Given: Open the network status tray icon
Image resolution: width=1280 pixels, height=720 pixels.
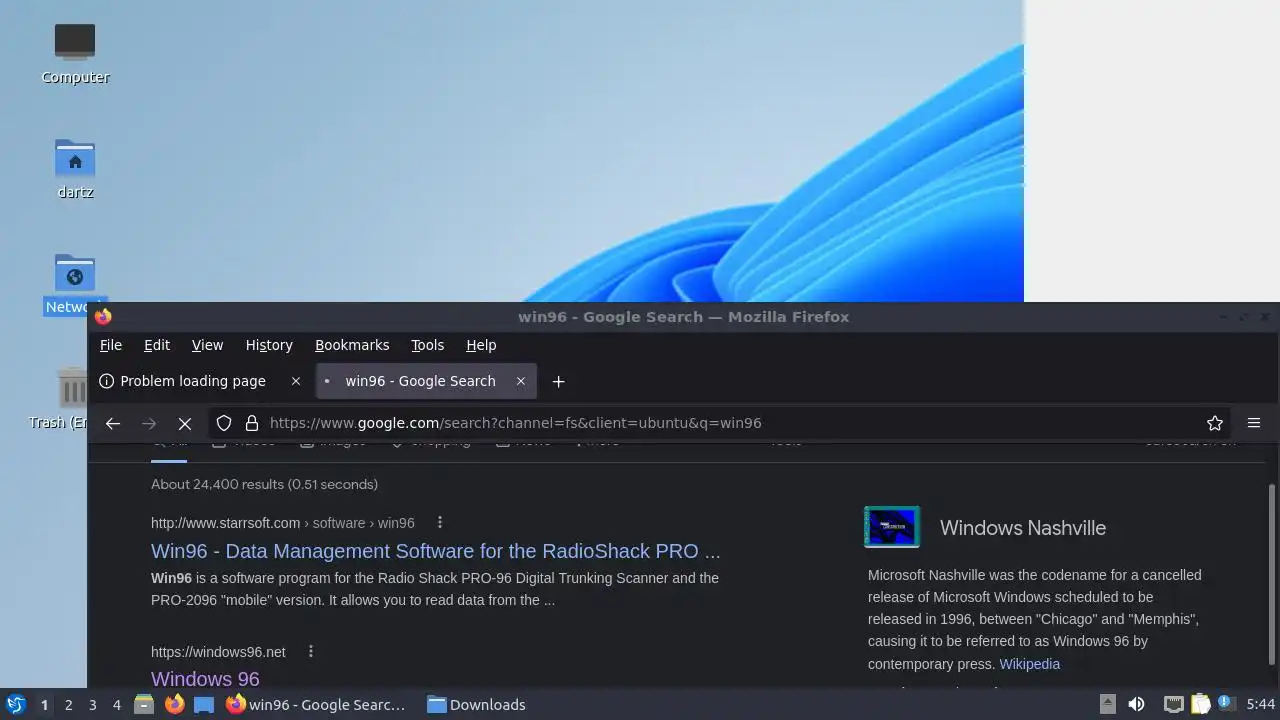Looking at the screenshot, I should click(1174, 704).
